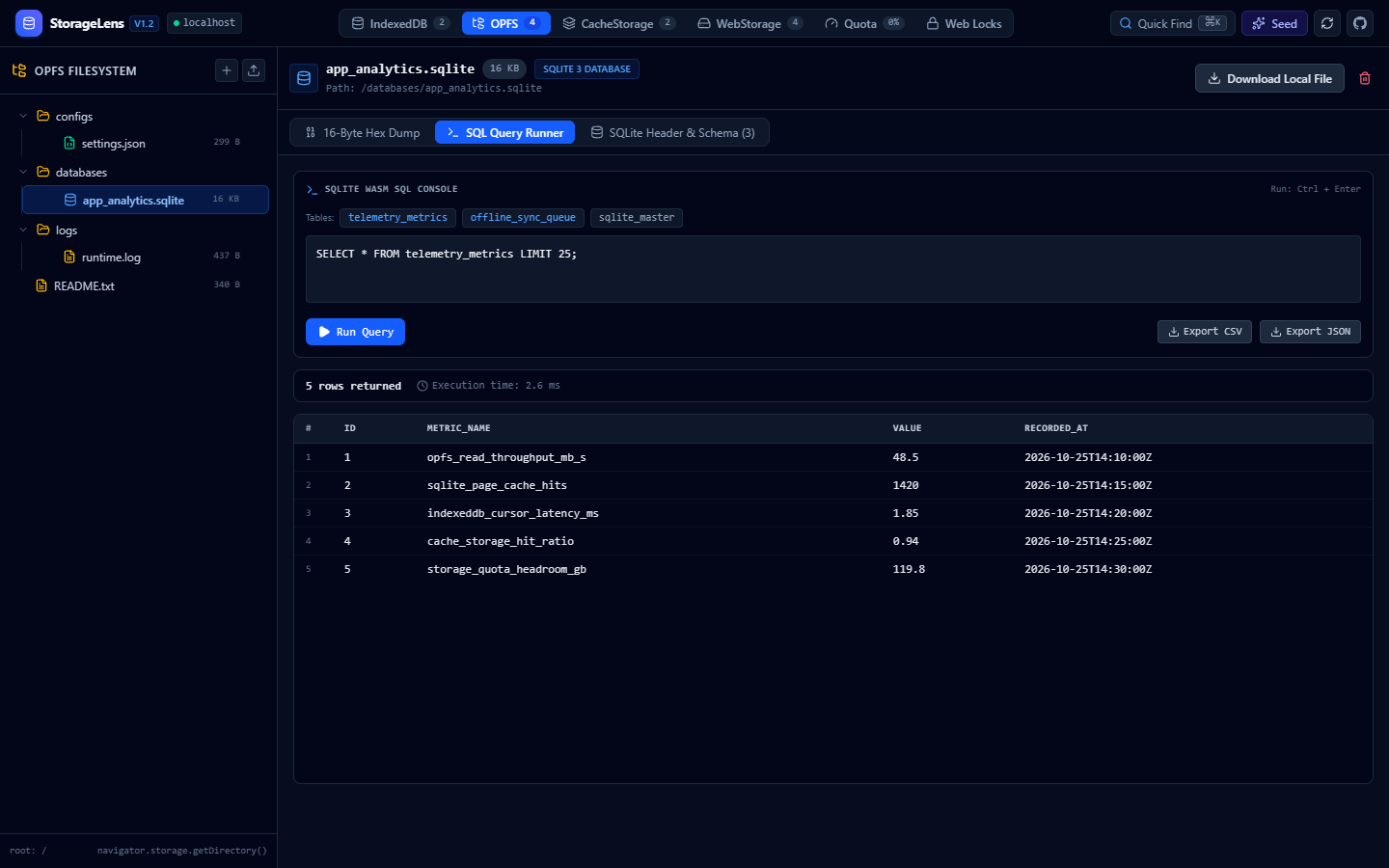Screen dimensions: 1389x868
Task: Click timestamp 2026-10-25T14:20:00Z
Action: click(1088, 513)
